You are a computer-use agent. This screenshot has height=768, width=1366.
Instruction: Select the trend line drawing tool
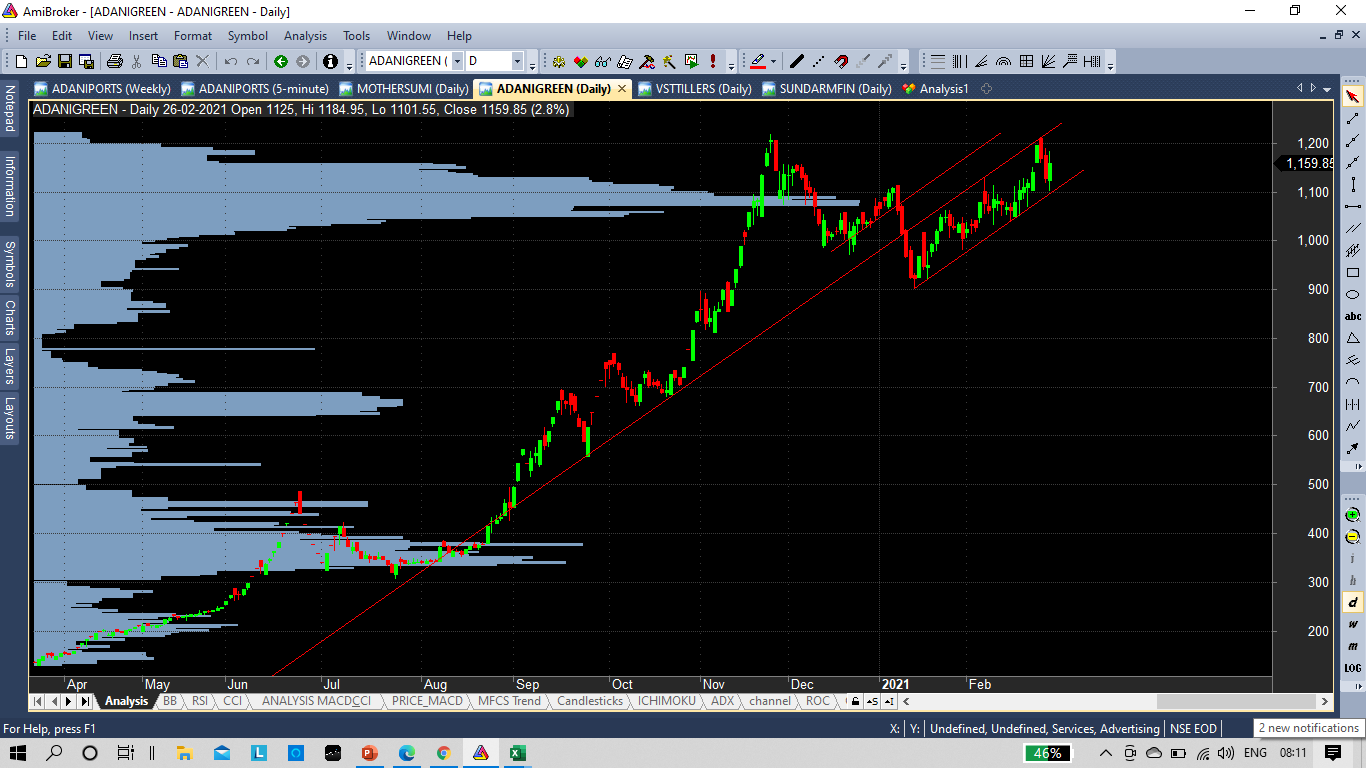(1353, 119)
